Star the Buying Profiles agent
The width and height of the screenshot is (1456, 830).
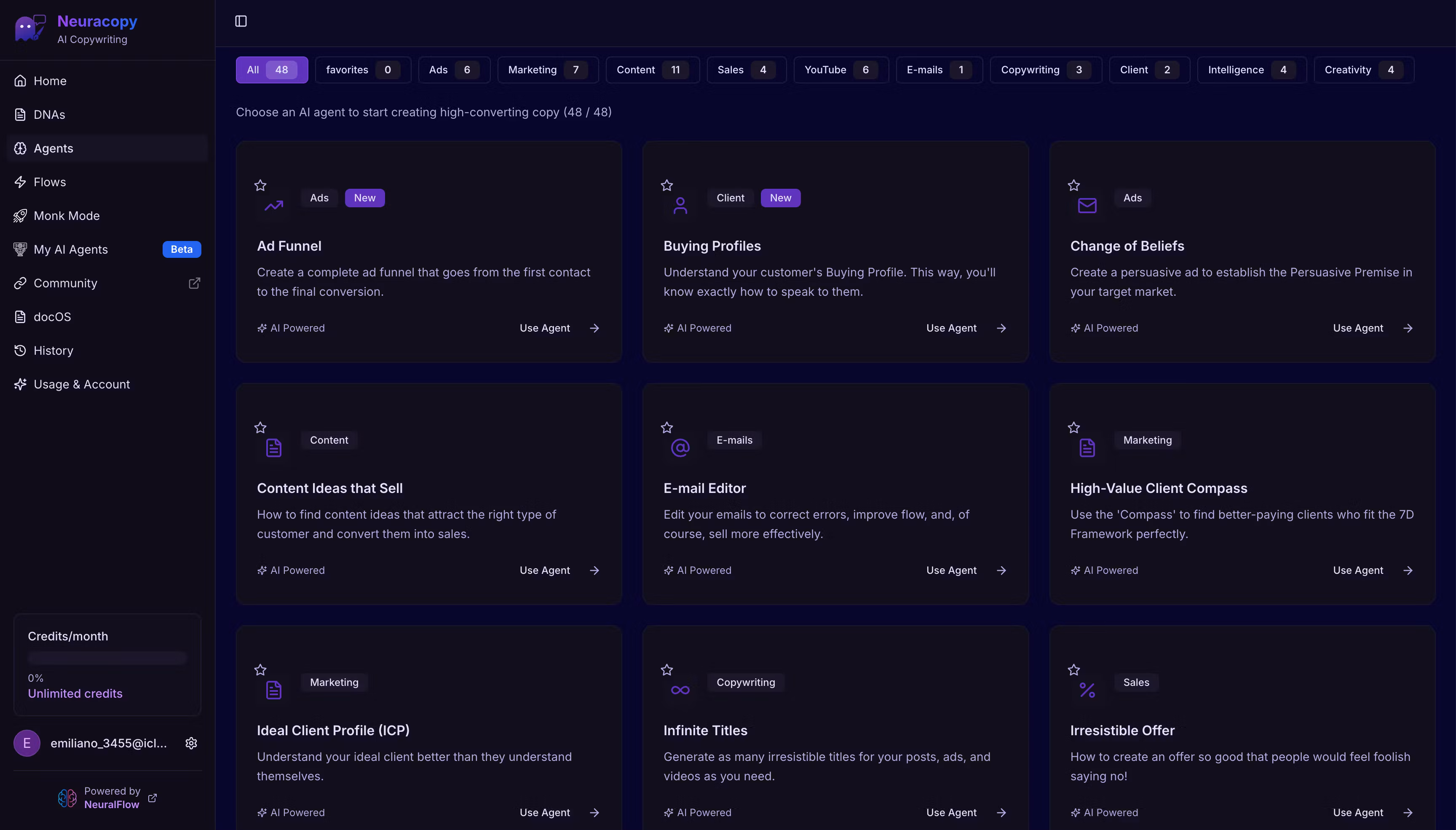click(x=667, y=185)
